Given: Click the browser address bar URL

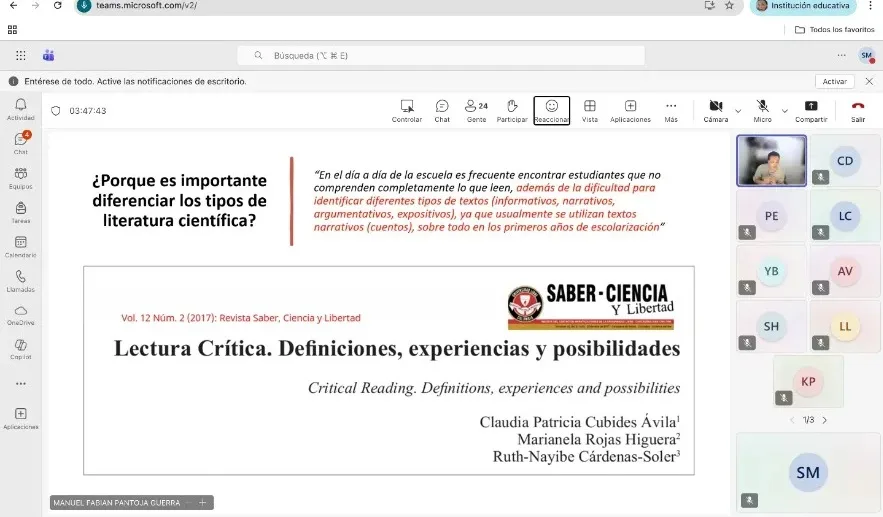Looking at the screenshot, I should pyautogui.click(x=146, y=5).
